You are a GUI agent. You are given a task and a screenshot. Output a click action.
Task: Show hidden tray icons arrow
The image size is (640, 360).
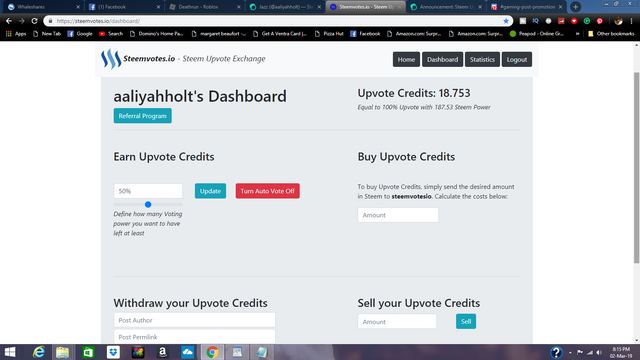[x=570, y=352]
